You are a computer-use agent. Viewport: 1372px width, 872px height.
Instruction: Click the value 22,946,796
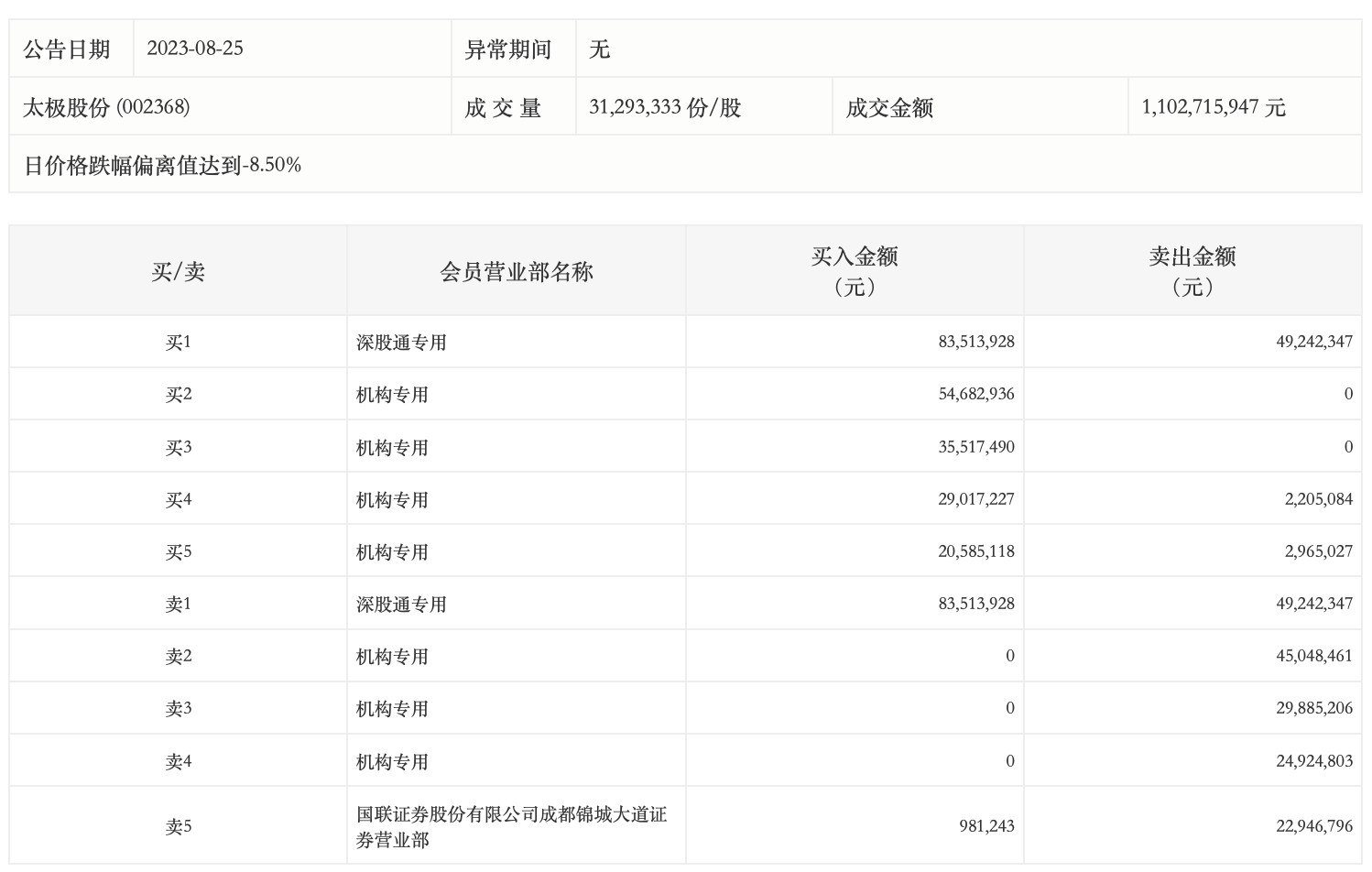pyautogui.click(x=1314, y=826)
